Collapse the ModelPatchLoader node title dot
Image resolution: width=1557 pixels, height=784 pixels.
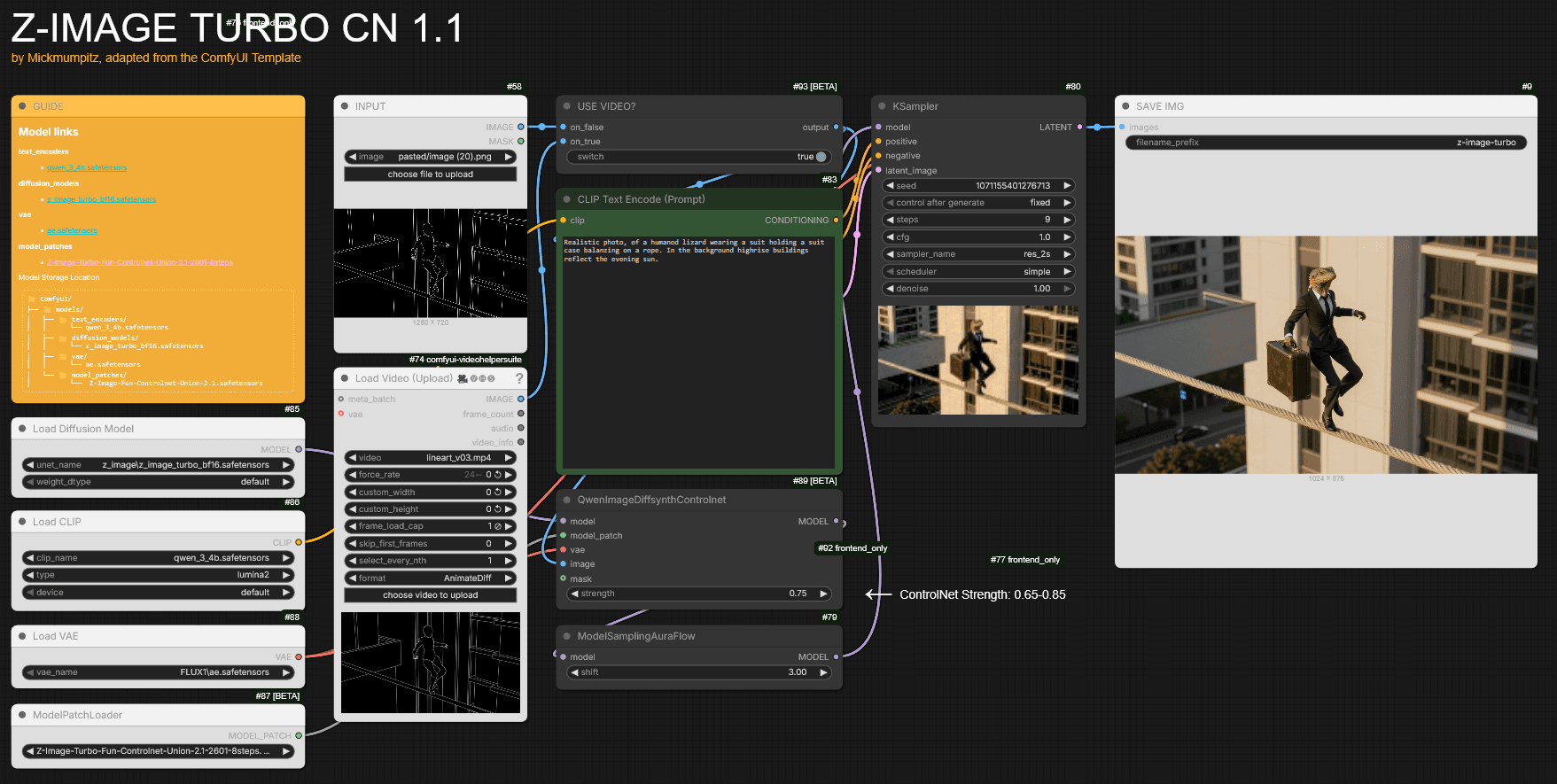coord(22,715)
